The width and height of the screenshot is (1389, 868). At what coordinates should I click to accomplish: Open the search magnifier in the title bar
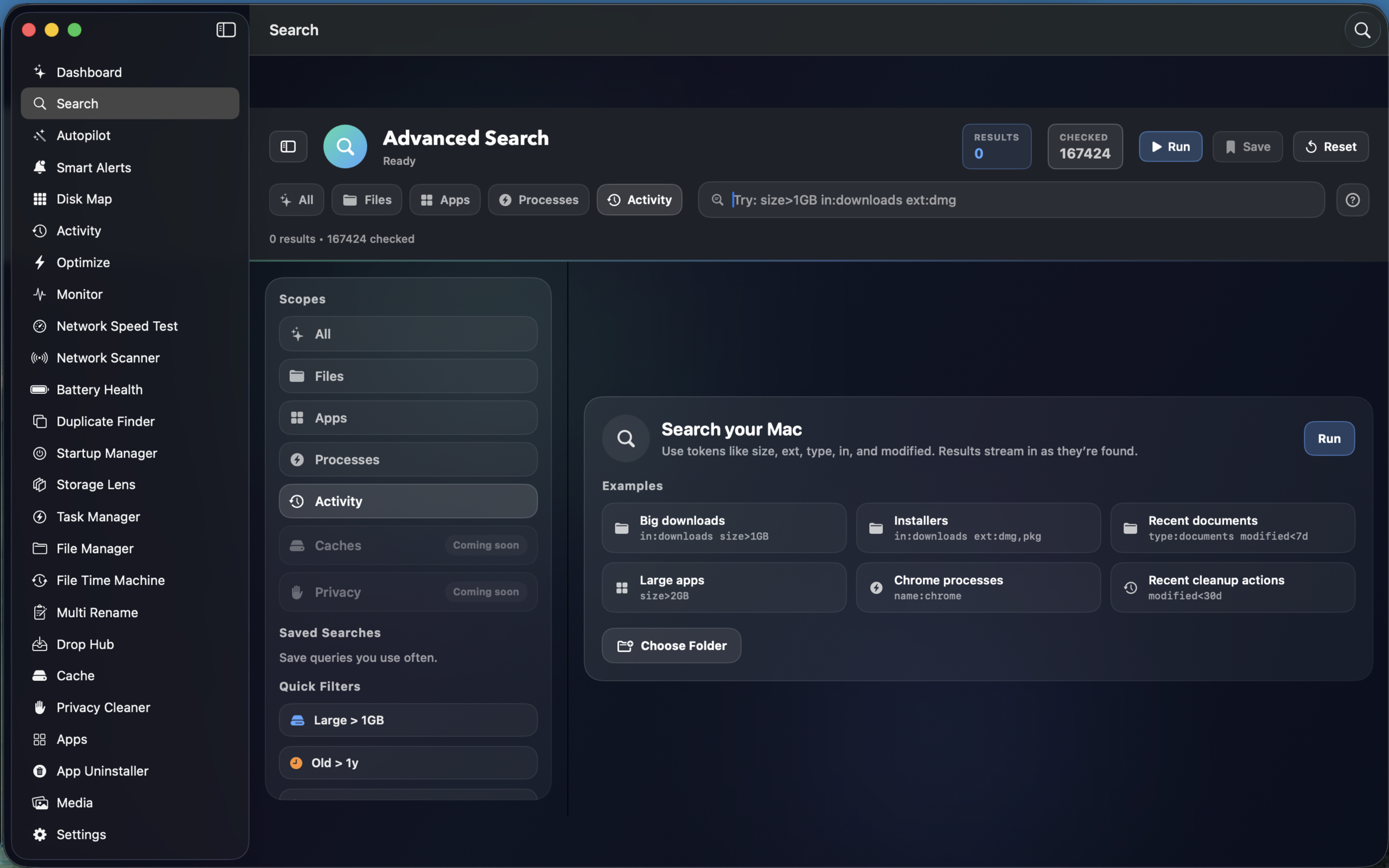pyautogui.click(x=1362, y=30)
